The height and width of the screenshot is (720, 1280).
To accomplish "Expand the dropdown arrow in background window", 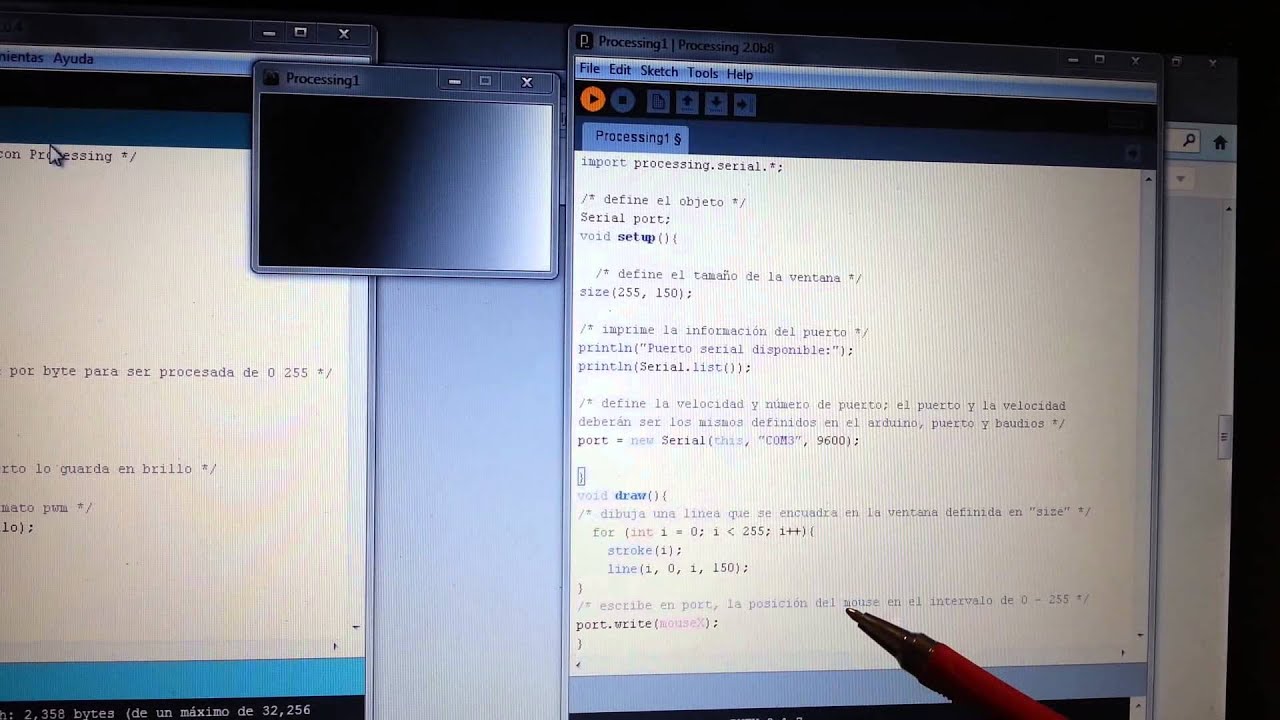I will pos(1180,179).
